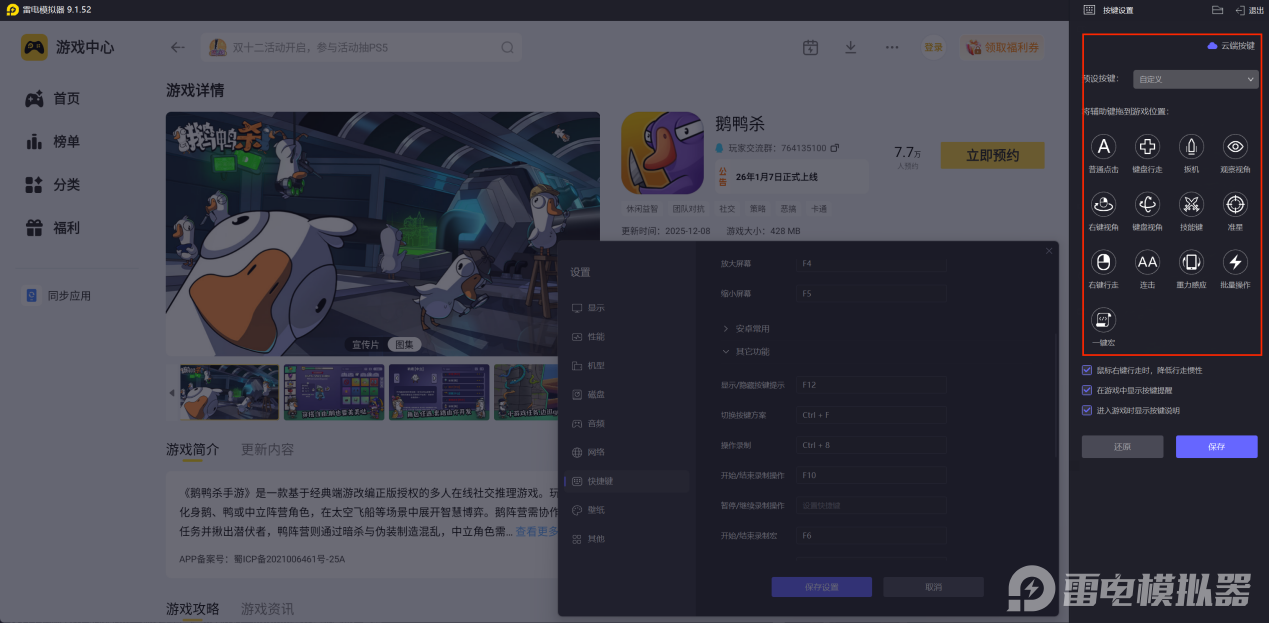Go to 分类 in Game Center sidebar
This screenshot has width=1269, height=623.
click(54, 185)
